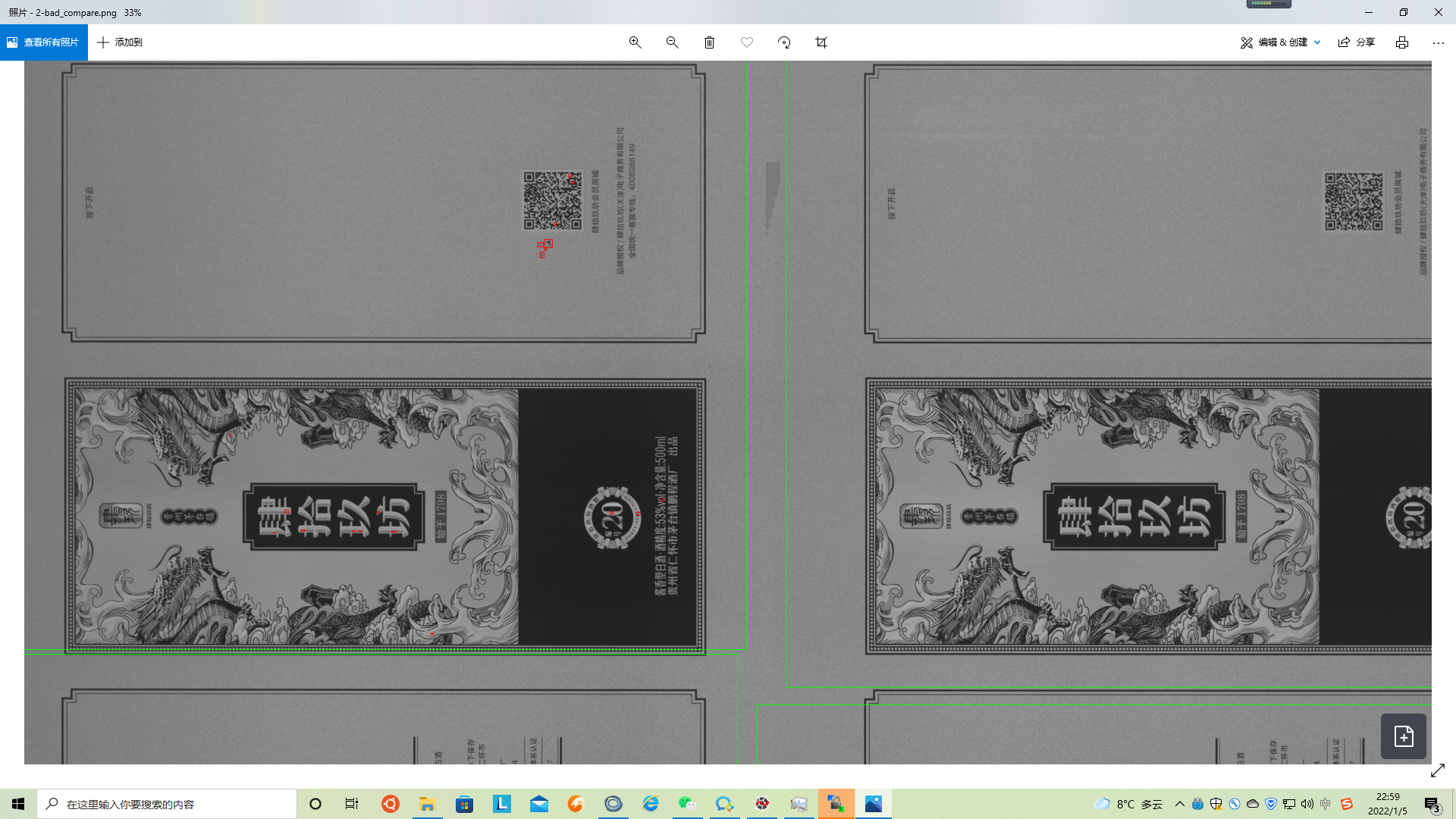Viewport: 1456px width, 819px height.
Task: Rotate the image using rotate icon
Action: point(784,42)
